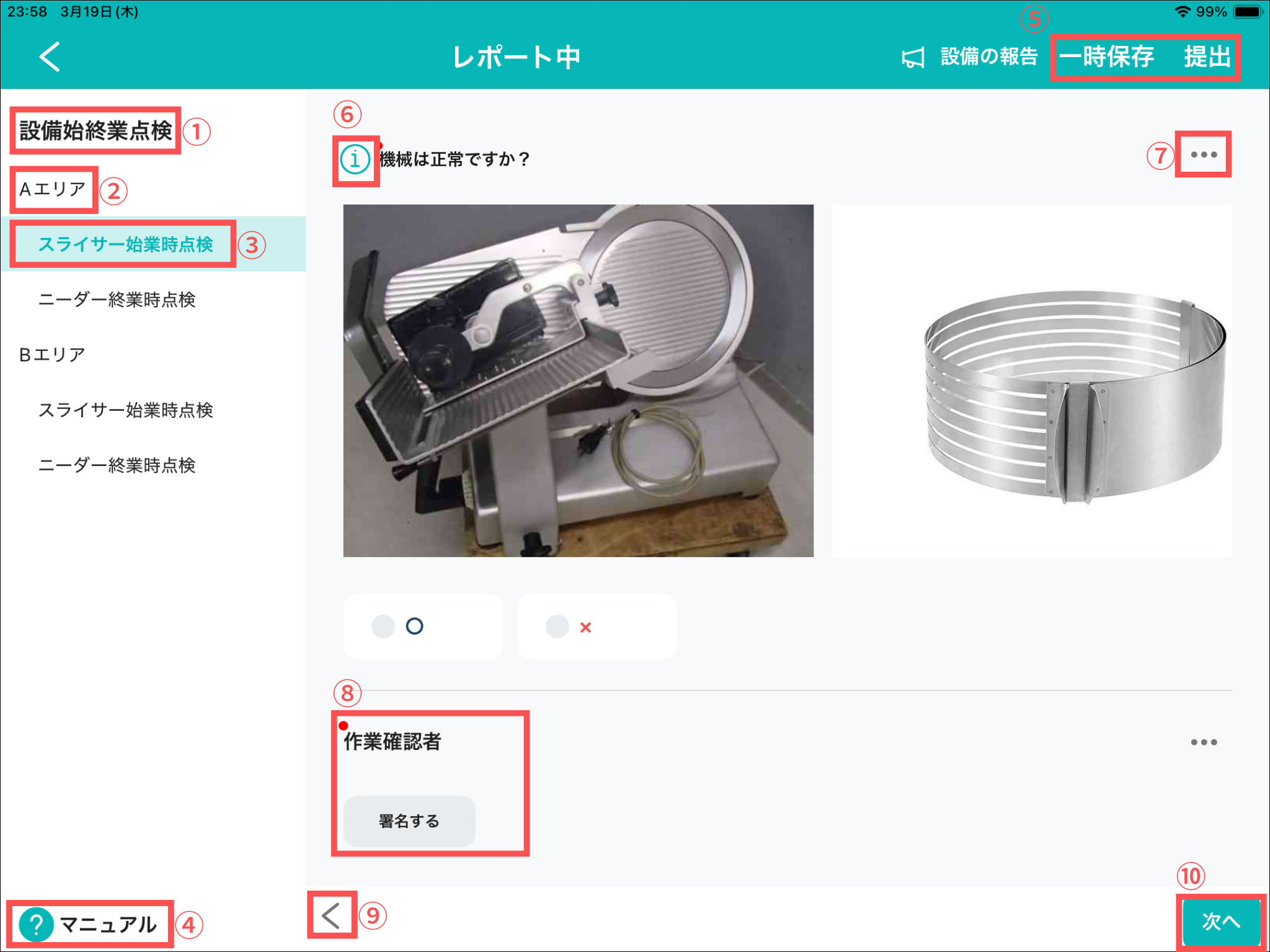The image size is (1270, 952).
Task: Expand the Aエリア section in sidebar
Action: pos(53,189)
